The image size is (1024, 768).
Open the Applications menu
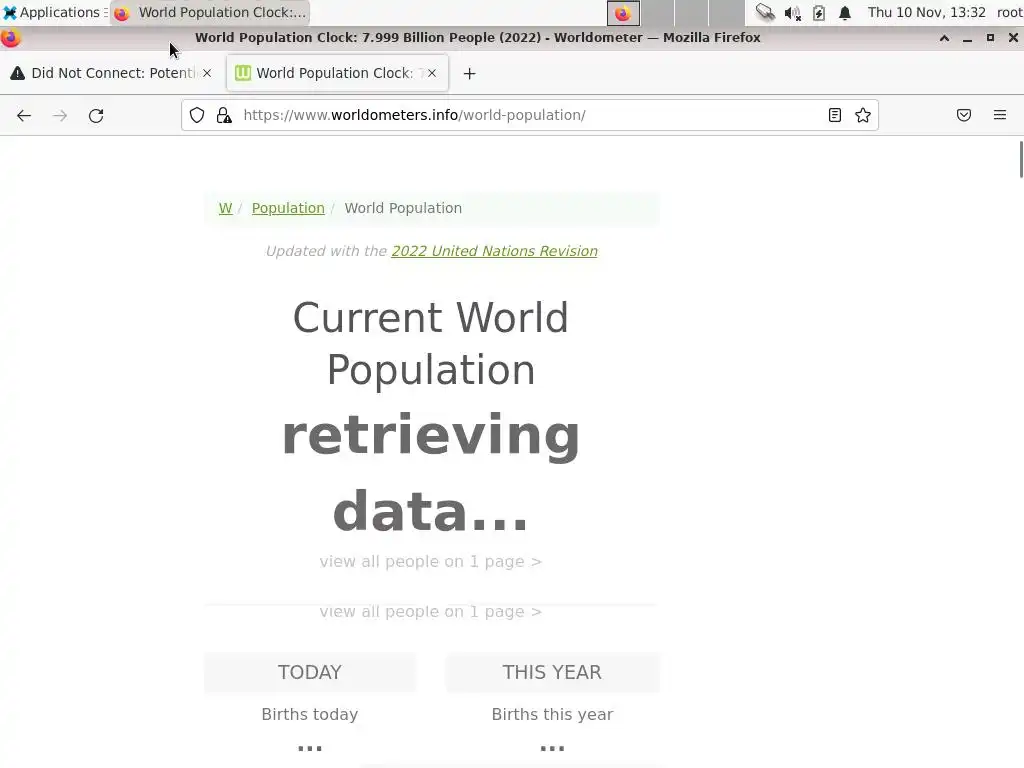tap(54, 12)
